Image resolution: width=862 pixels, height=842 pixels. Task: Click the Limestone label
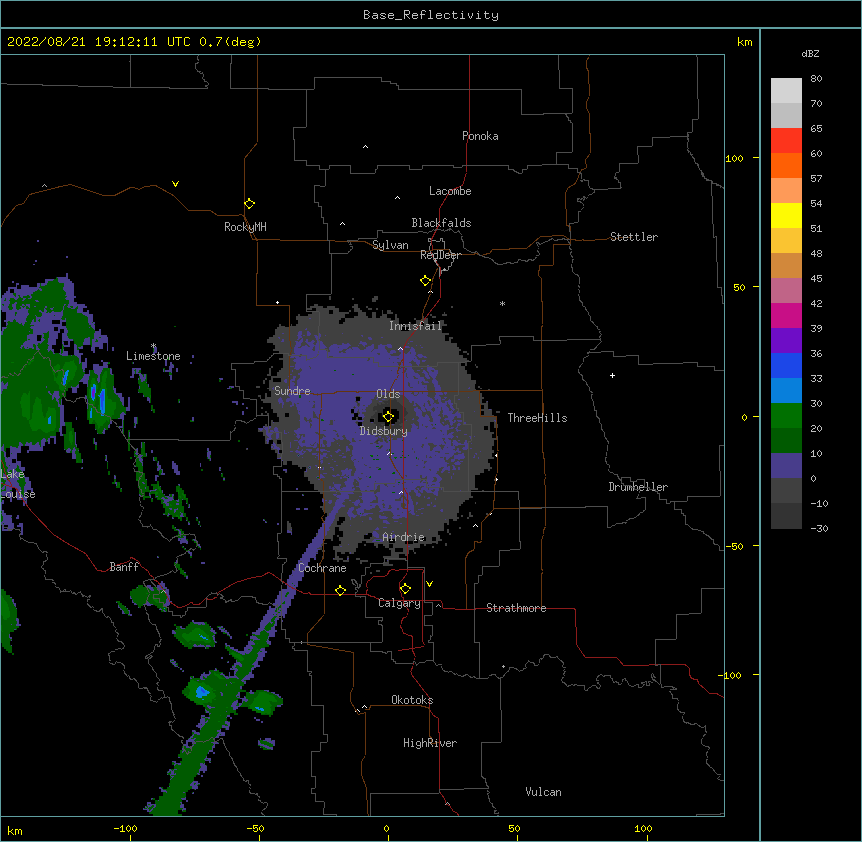(153, 356)
